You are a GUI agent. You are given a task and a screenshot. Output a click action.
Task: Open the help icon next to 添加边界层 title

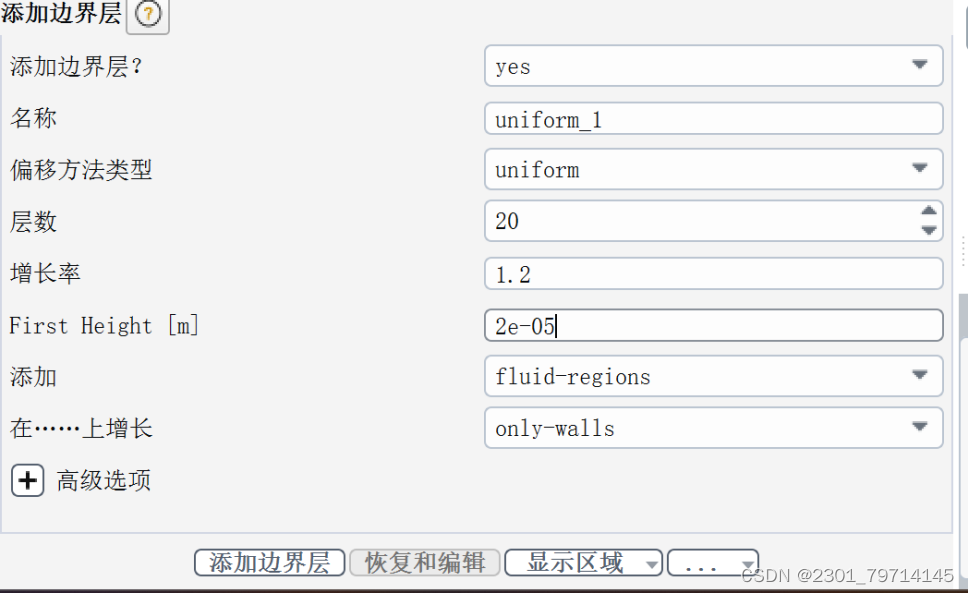(146, 15)
